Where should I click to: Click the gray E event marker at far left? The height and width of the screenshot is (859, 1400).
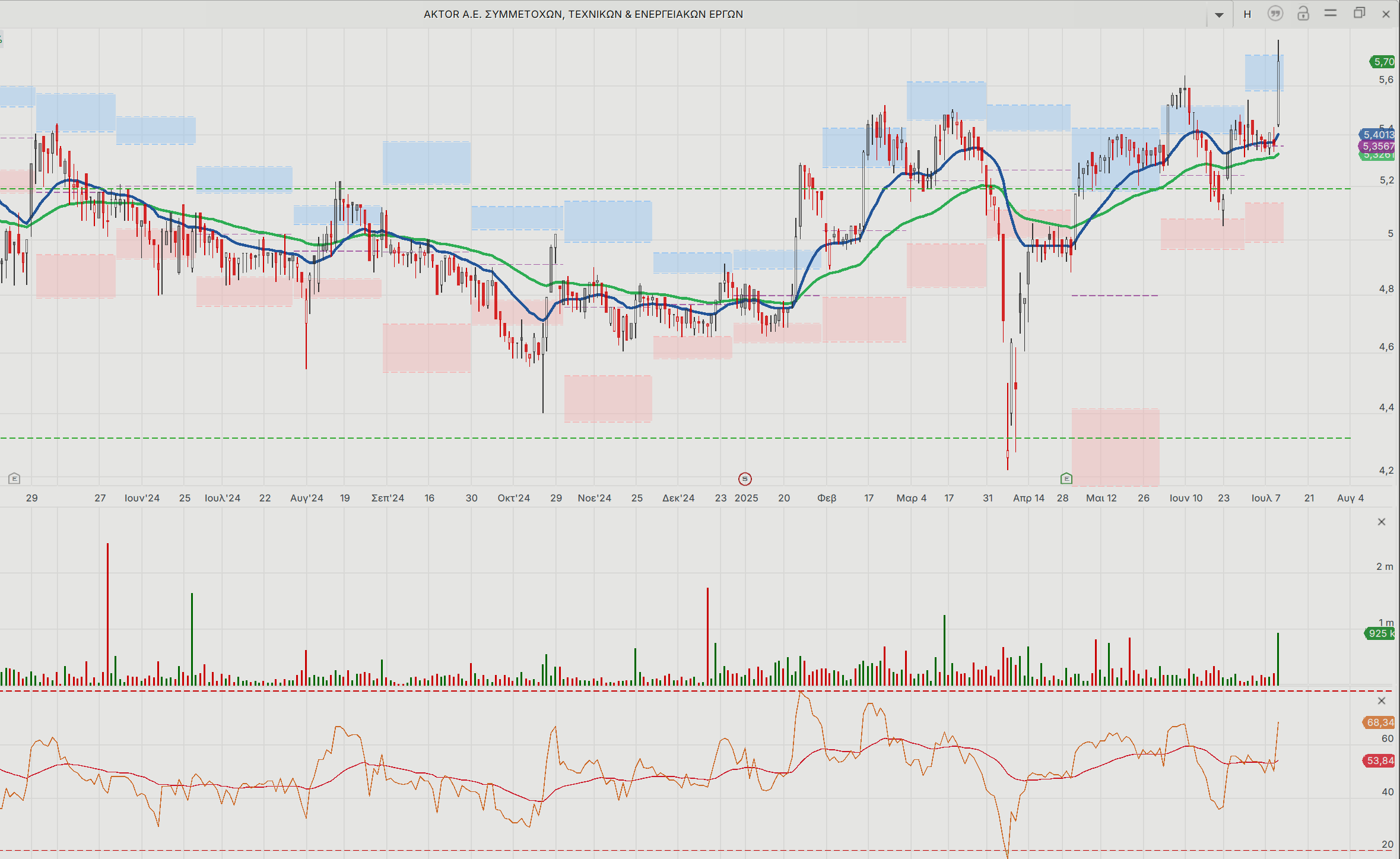click(14, 478)
